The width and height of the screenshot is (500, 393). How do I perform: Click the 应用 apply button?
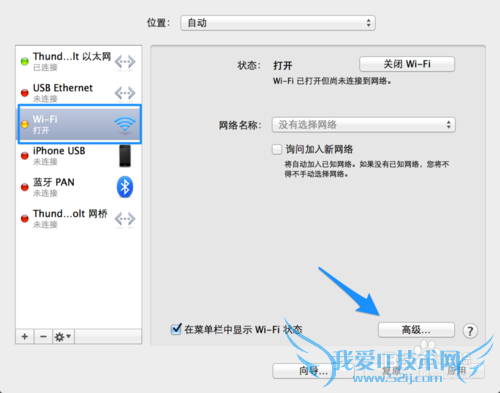click(456, 371)
